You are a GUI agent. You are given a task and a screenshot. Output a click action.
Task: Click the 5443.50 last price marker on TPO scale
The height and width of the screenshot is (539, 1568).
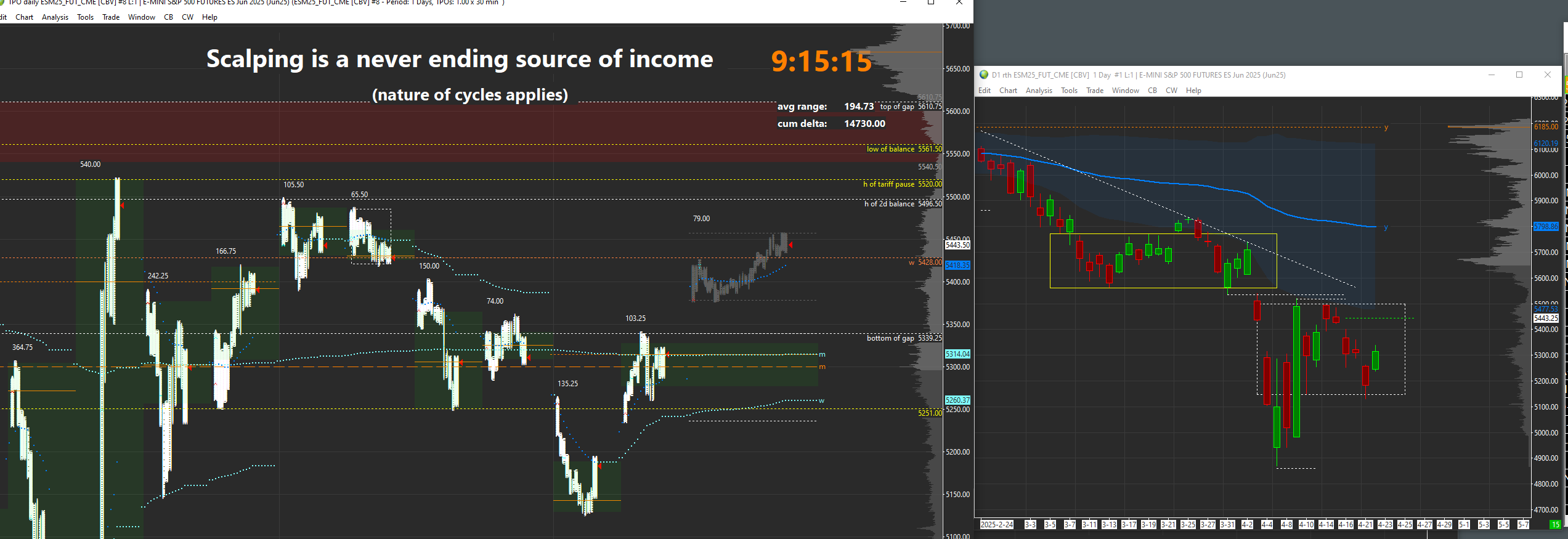coord(957,245)
